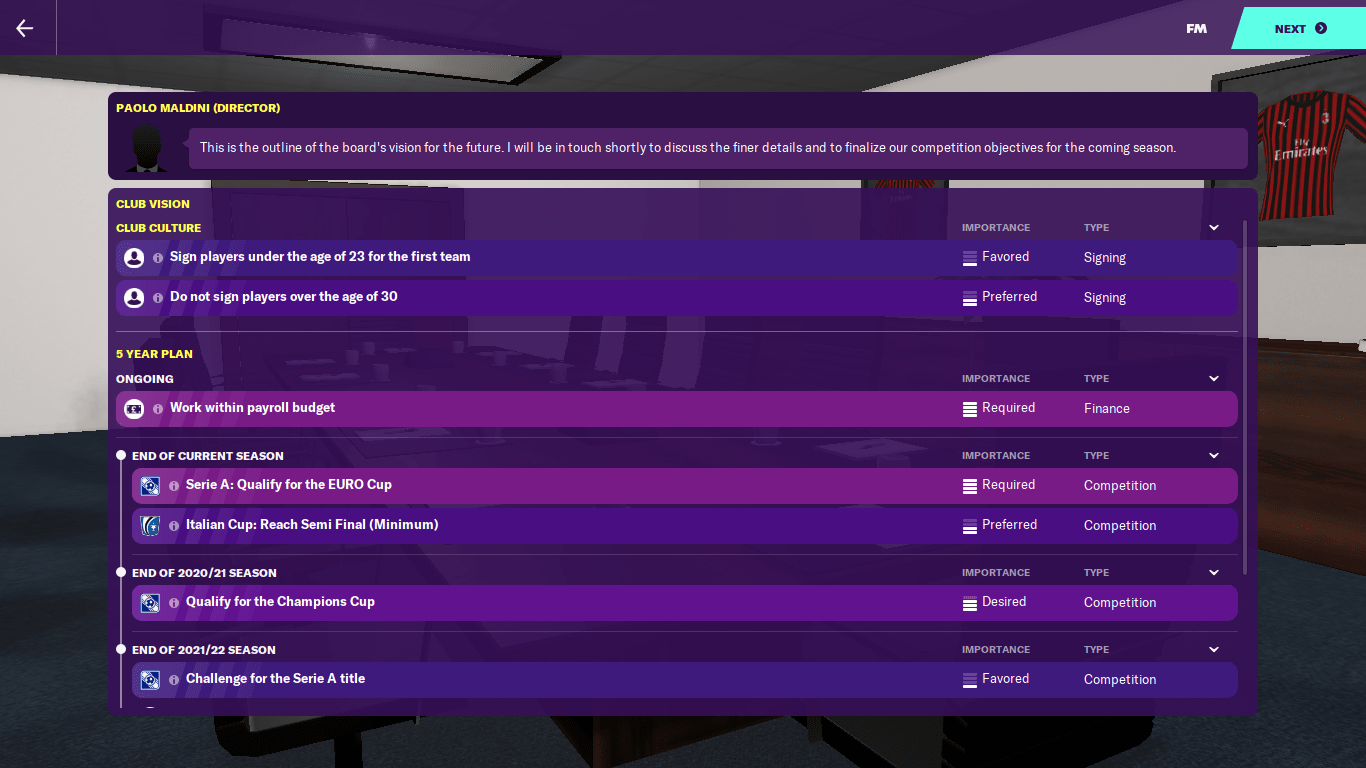Open info icon for over-30 signing objective
1366x768 pixels.
(158, 297)
